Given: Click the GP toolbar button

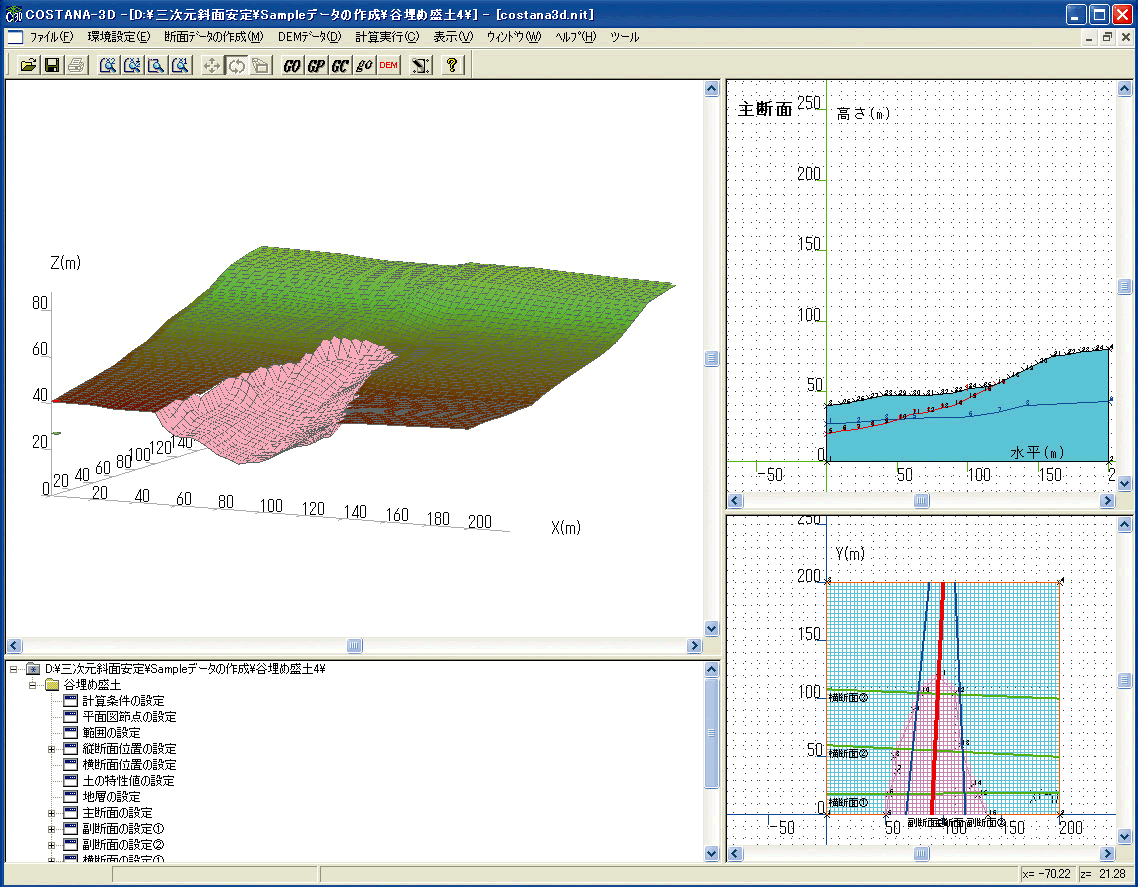Looking at the screenshot, I should click(x=316, y=66).
